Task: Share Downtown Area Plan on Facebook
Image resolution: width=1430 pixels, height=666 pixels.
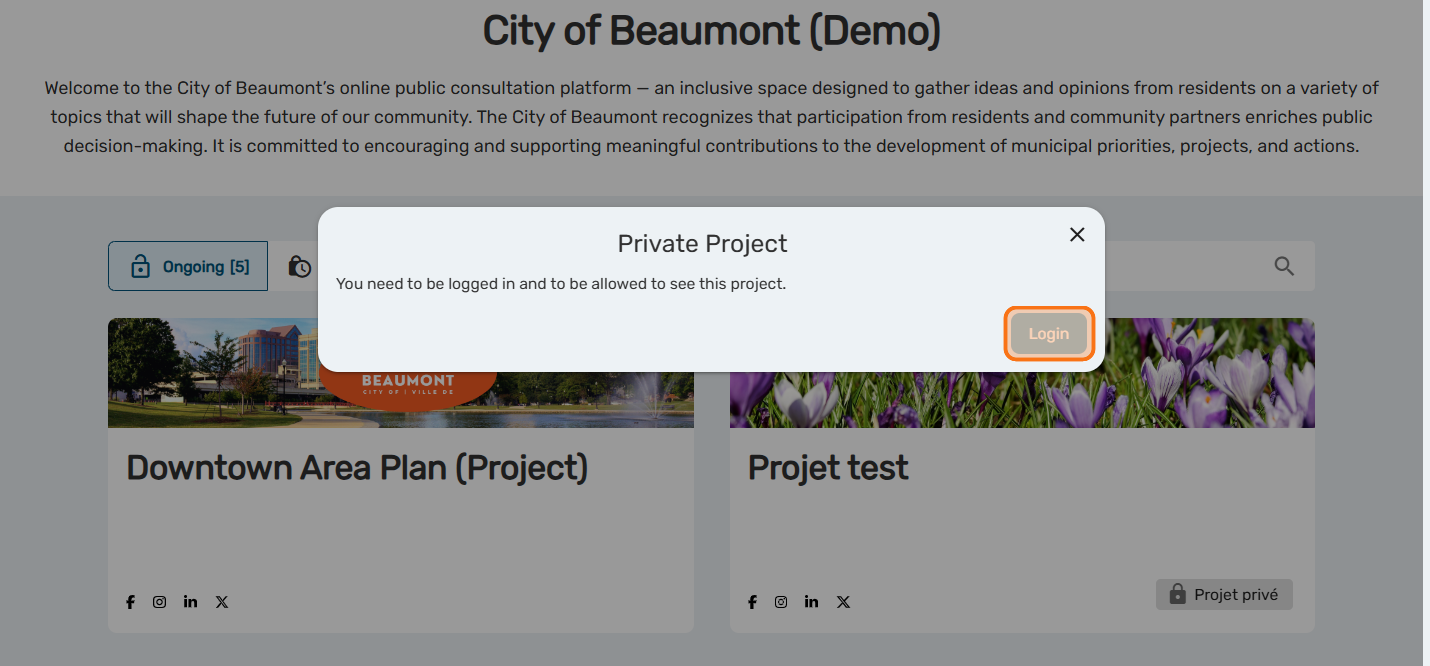Action: (x=130, y=602)
